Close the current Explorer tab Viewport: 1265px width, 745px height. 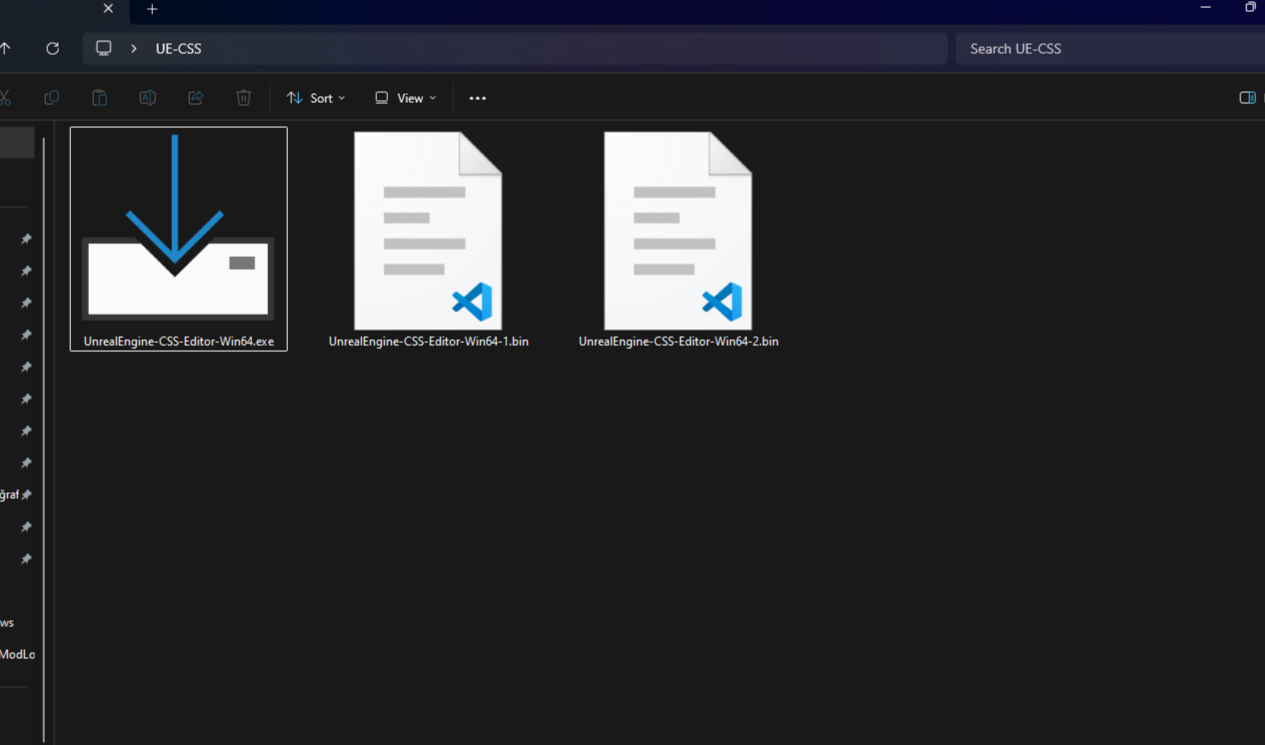(108, 9)
